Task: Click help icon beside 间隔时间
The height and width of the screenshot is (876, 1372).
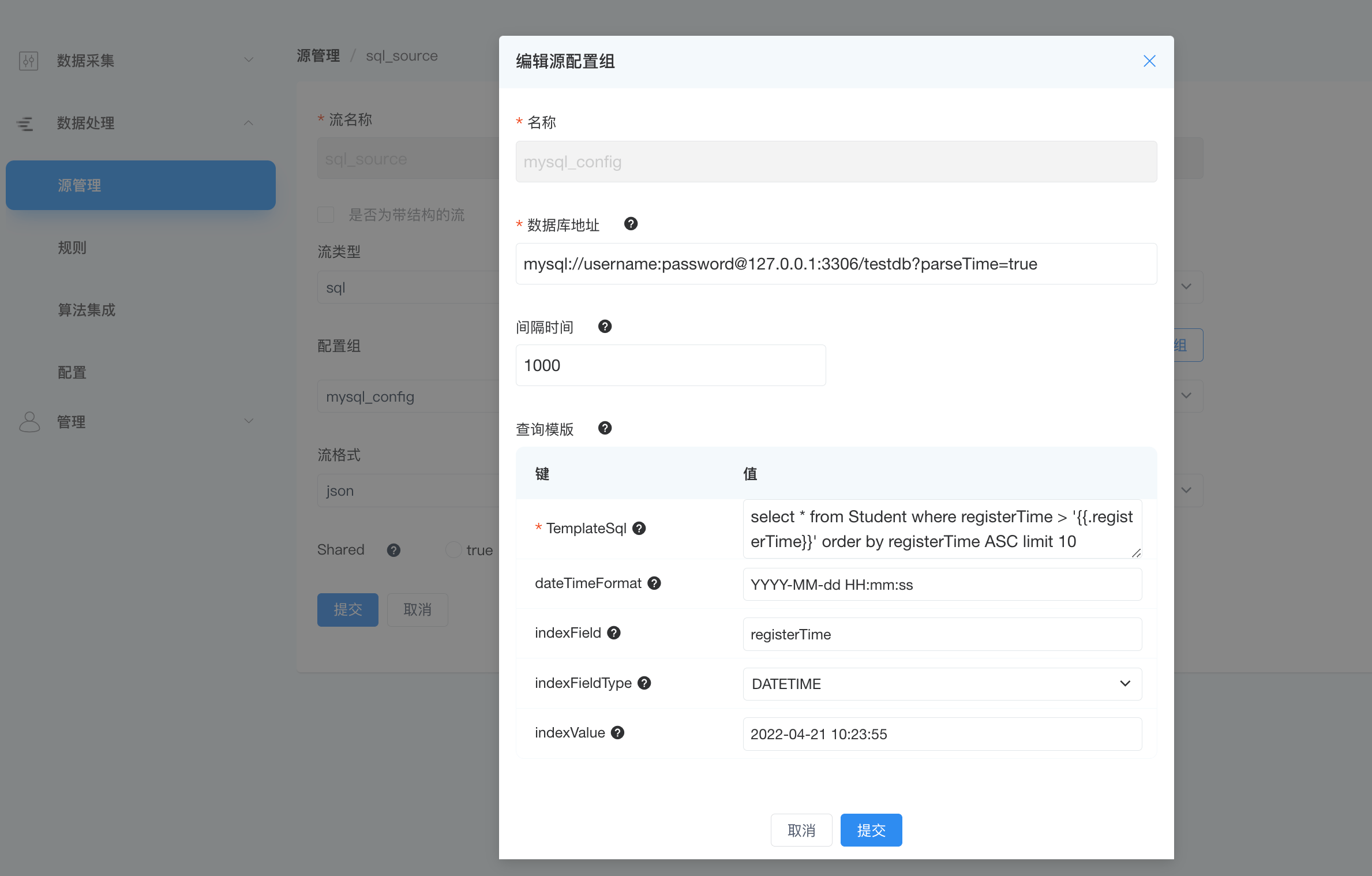Action: (x=604, y=327)
